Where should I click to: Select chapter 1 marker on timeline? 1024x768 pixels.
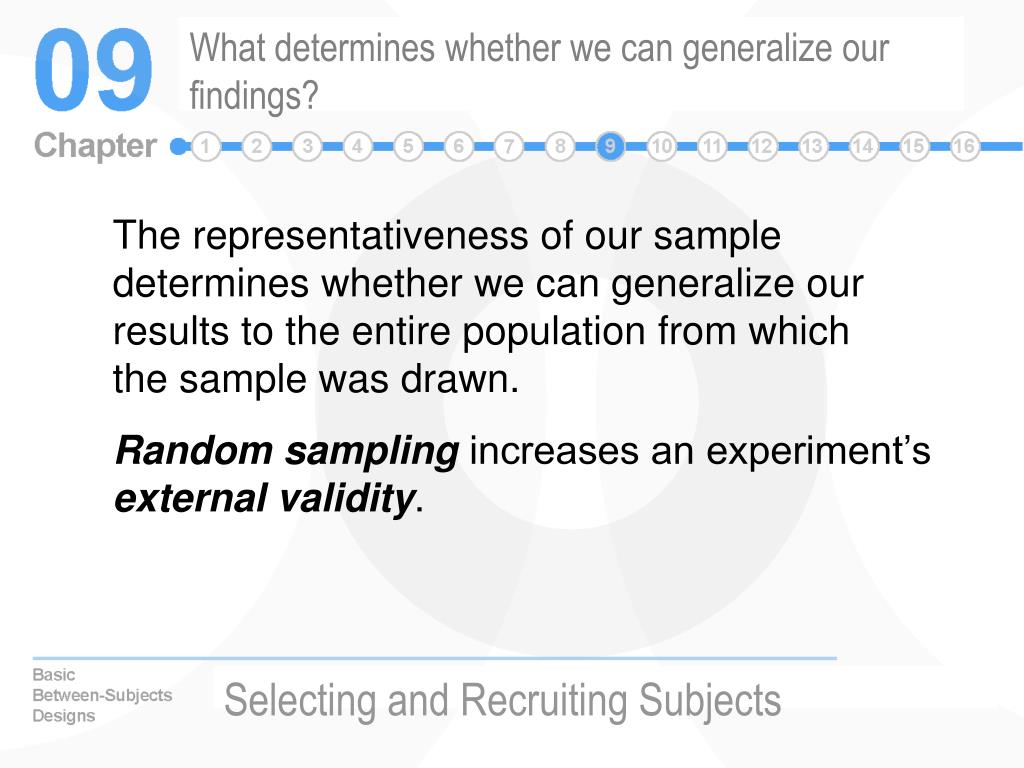pos(206,146)
